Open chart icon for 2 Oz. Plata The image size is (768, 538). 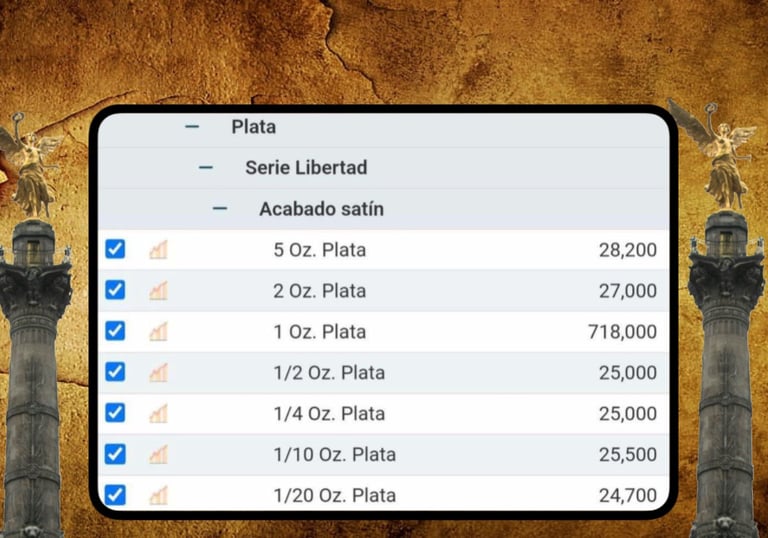click(x=158, y=291)
